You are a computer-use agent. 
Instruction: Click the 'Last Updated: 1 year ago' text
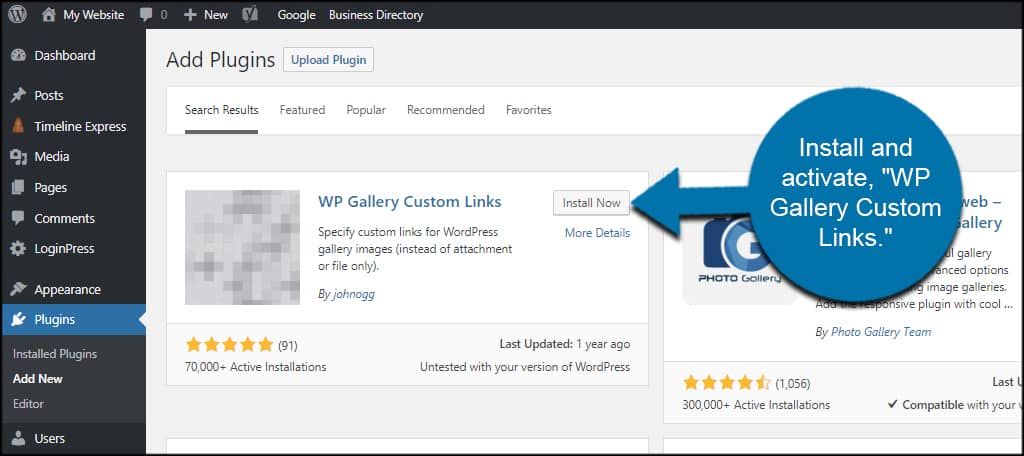click(565, 344)
